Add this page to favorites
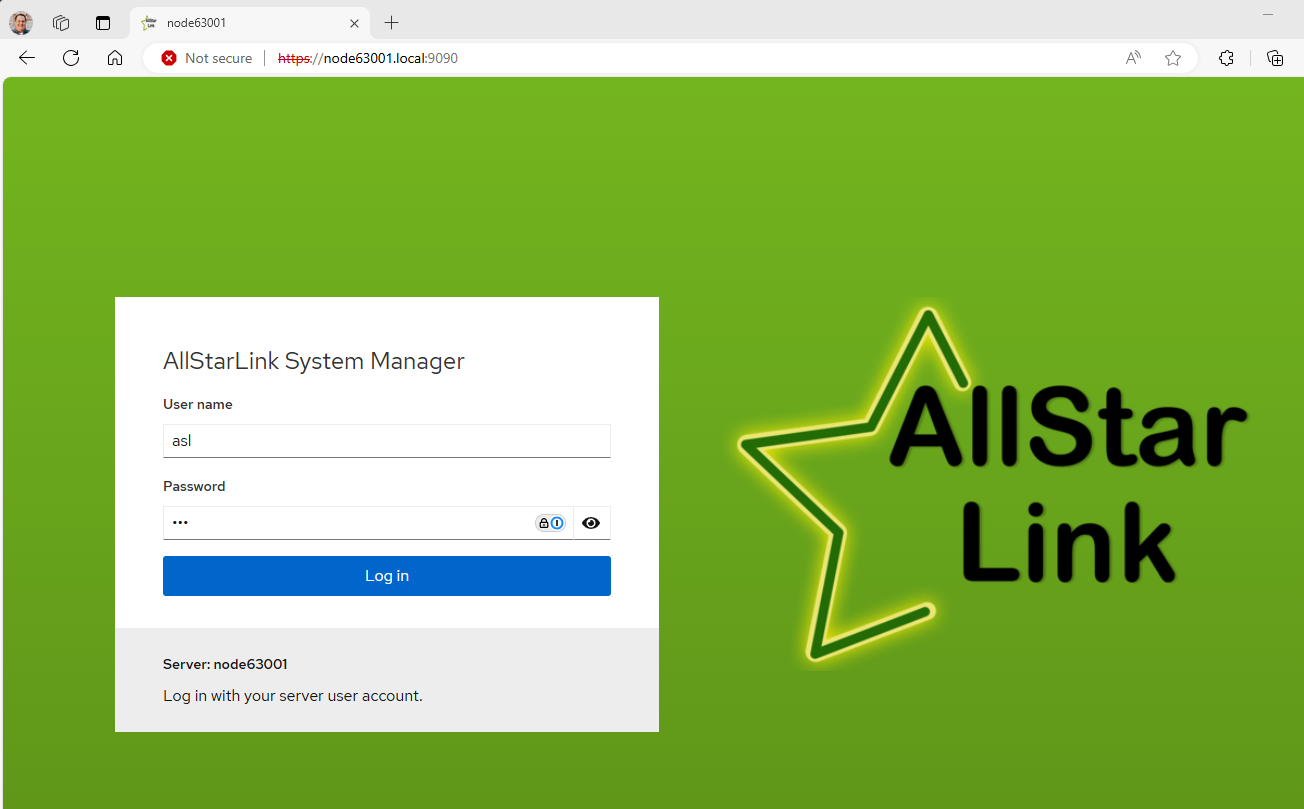1304x809 pixels. coord(1173,58)
